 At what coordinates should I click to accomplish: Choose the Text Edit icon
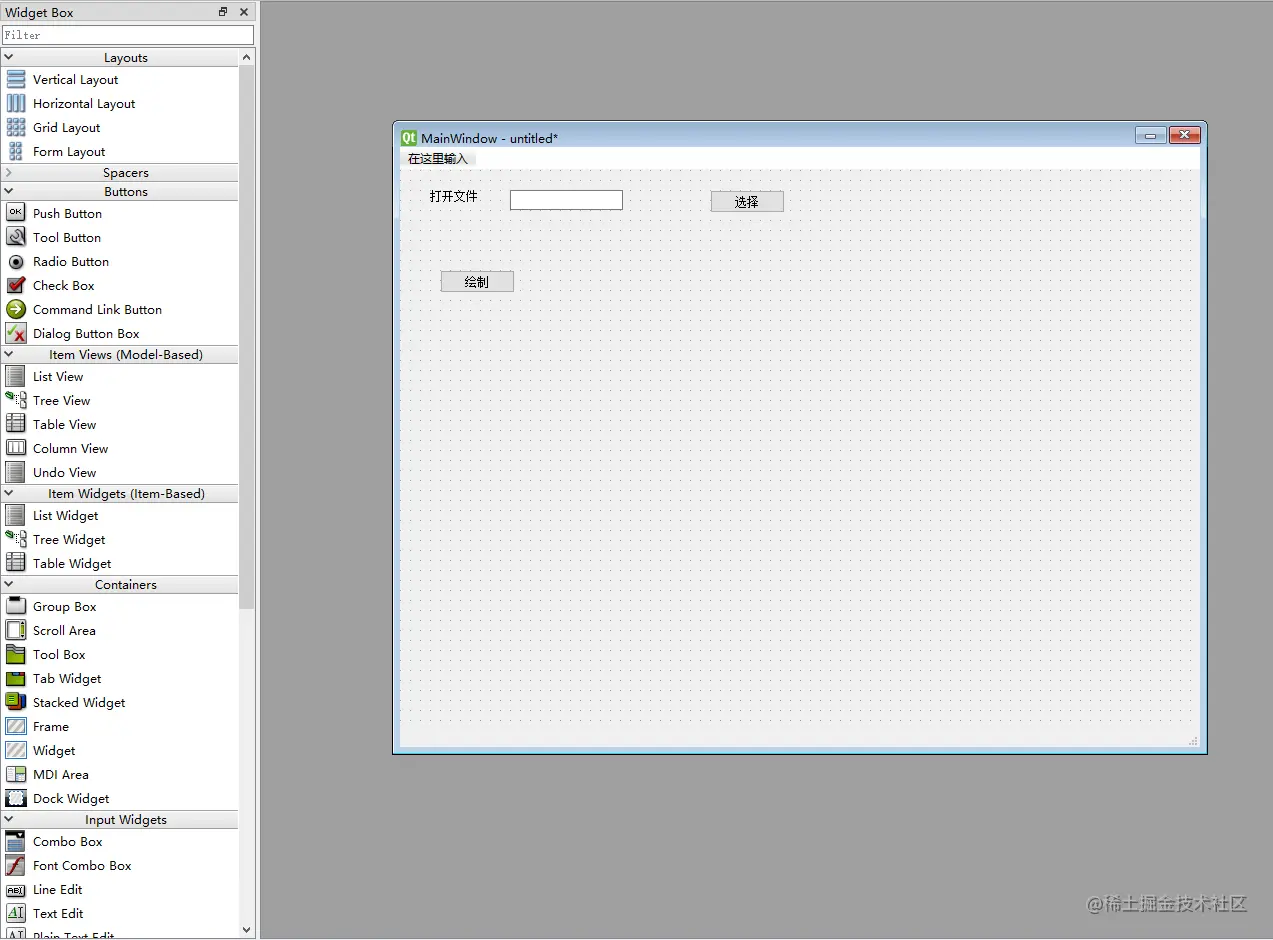16,914
